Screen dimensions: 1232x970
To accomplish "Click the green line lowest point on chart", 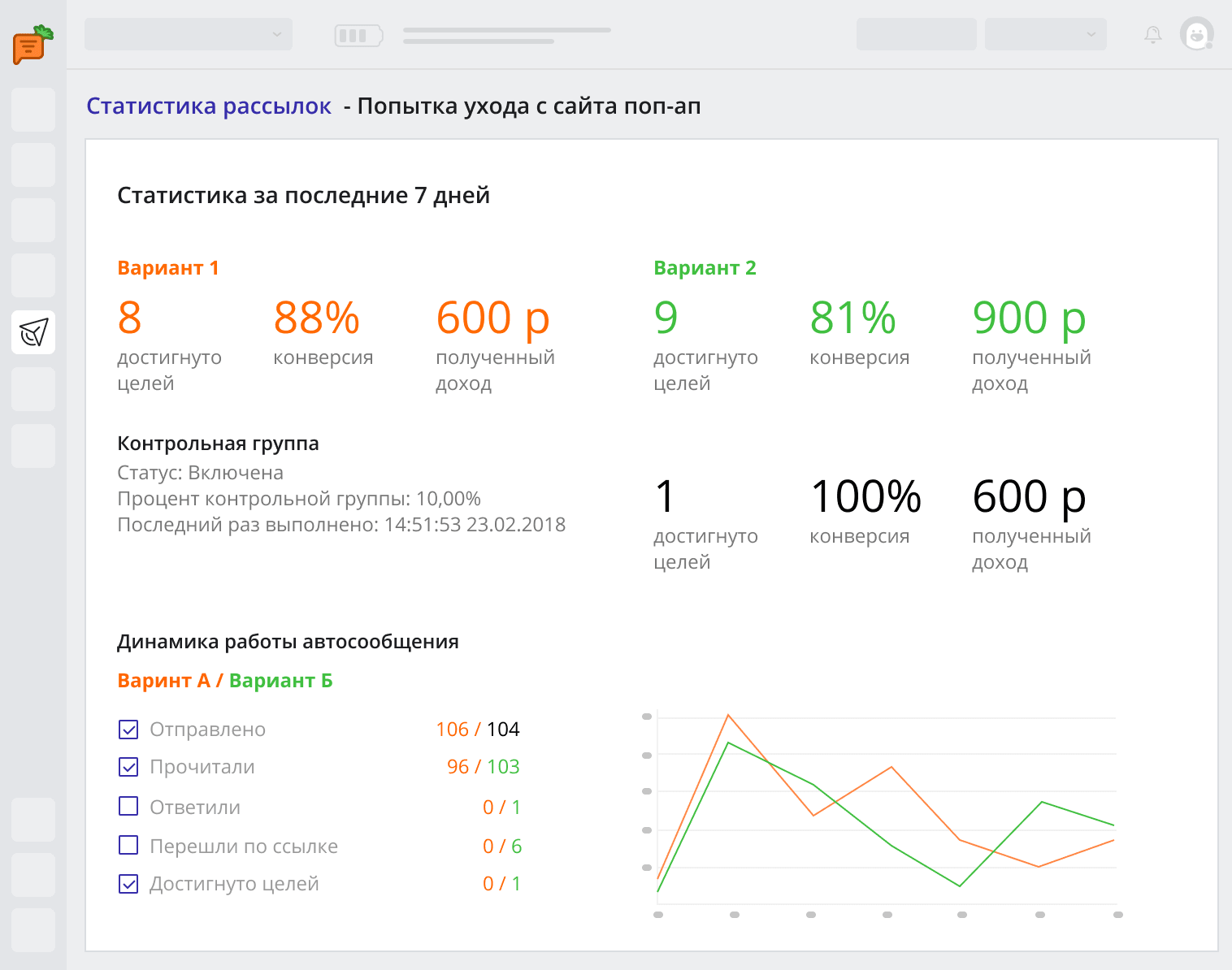I will 961,886.
